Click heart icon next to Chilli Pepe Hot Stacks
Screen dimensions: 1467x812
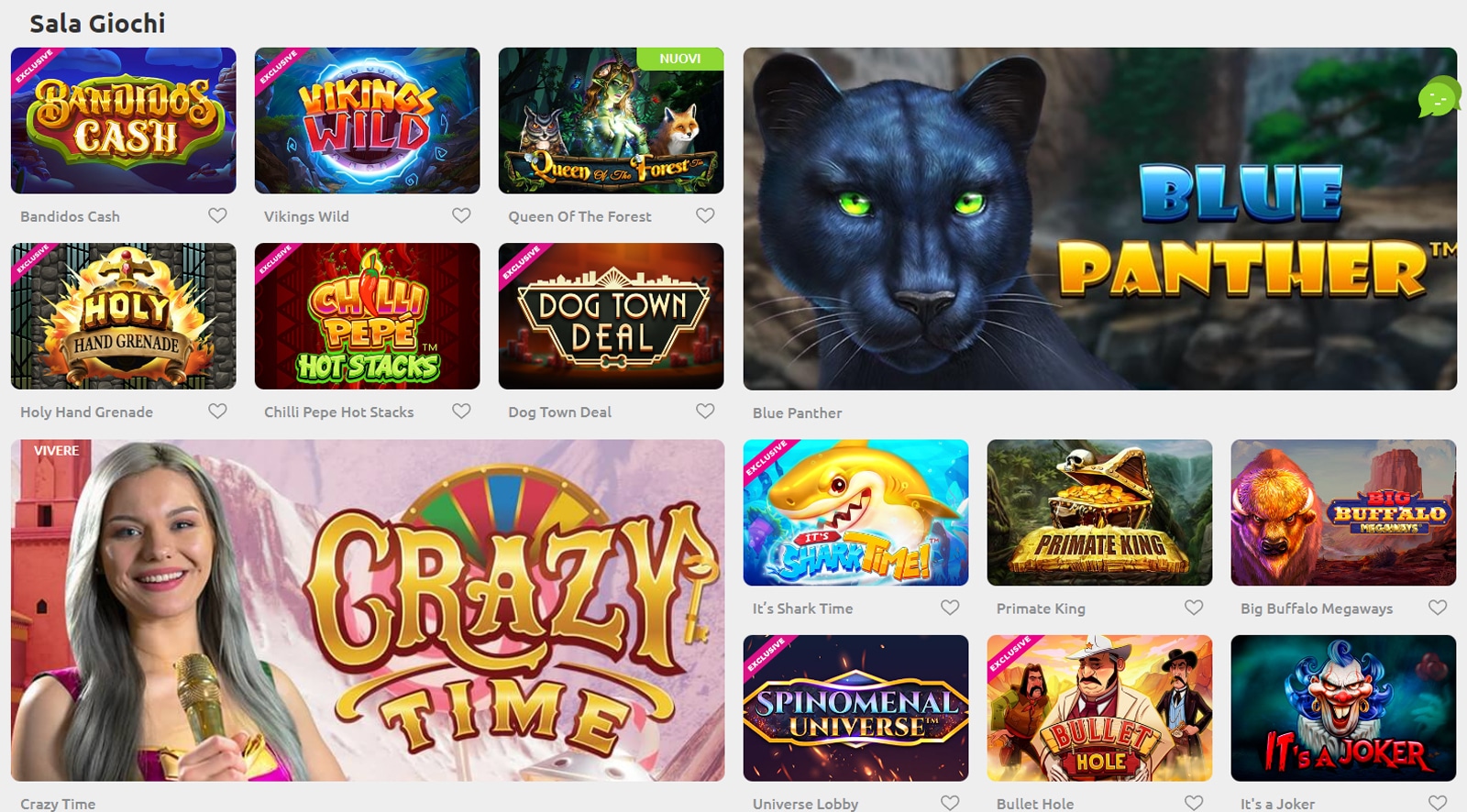click(x=461, y=411)
